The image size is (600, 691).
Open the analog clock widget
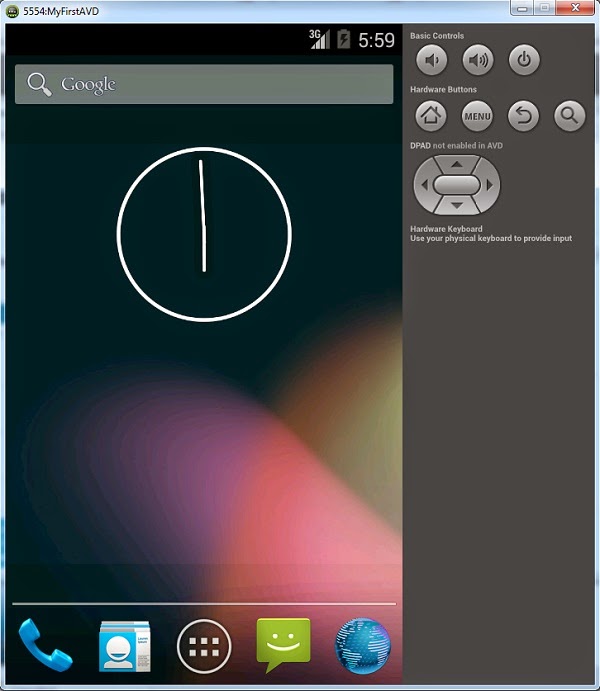click(204, 234)
